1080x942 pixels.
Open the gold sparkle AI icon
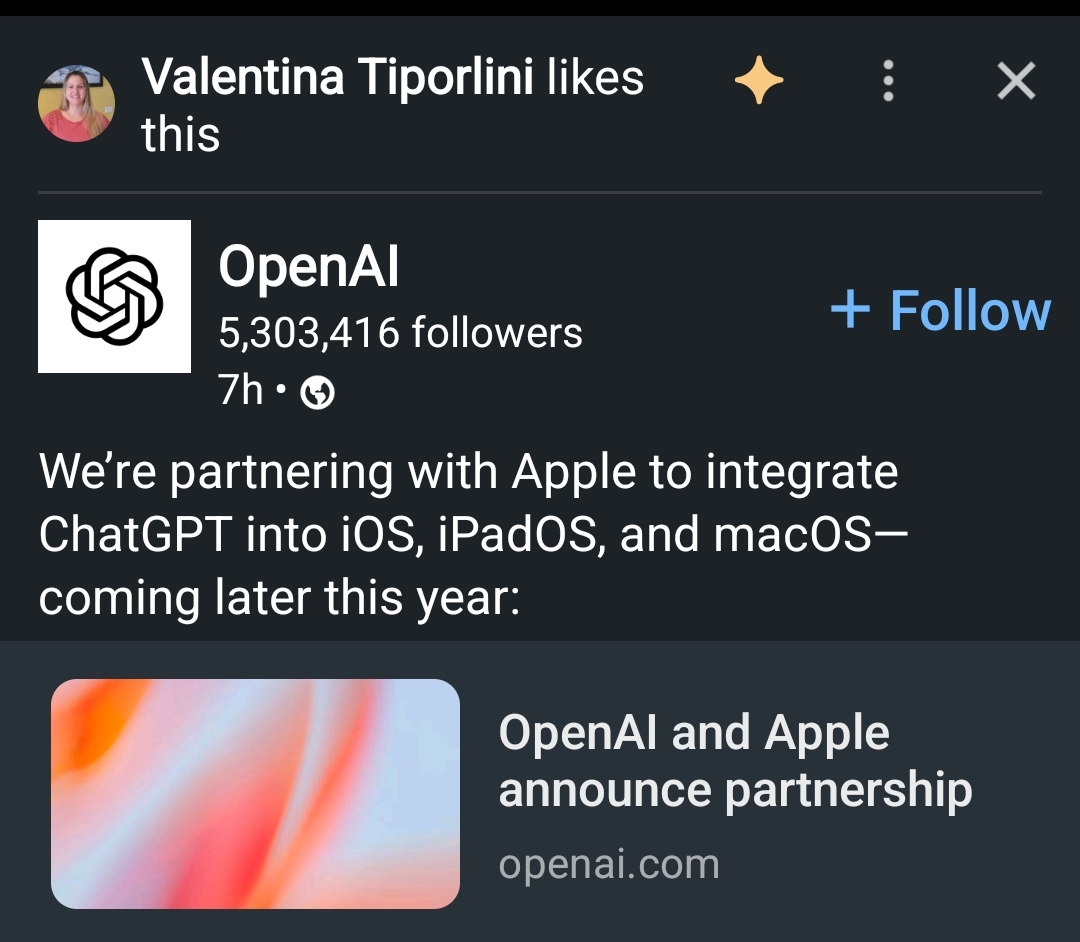[x=759, y=82]
